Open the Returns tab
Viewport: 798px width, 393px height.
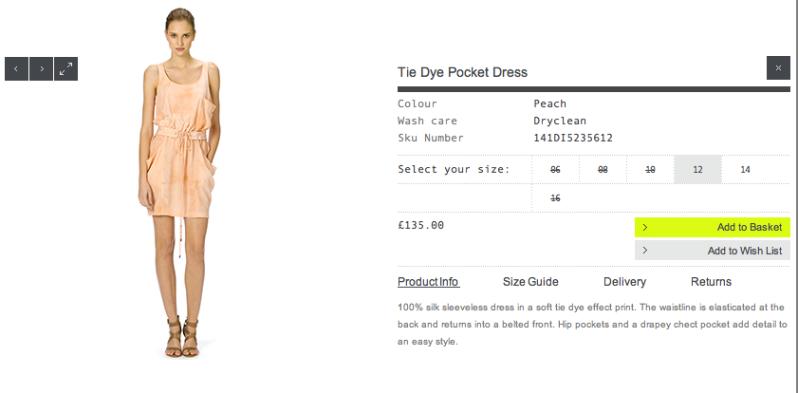[x=711, y=282]
